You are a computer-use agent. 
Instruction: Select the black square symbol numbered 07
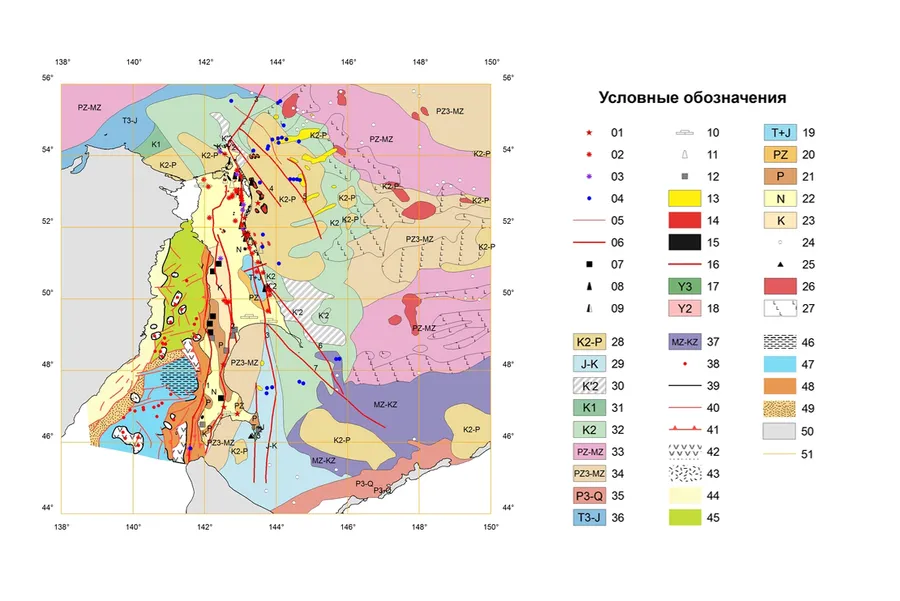click(x=590, y=264)
